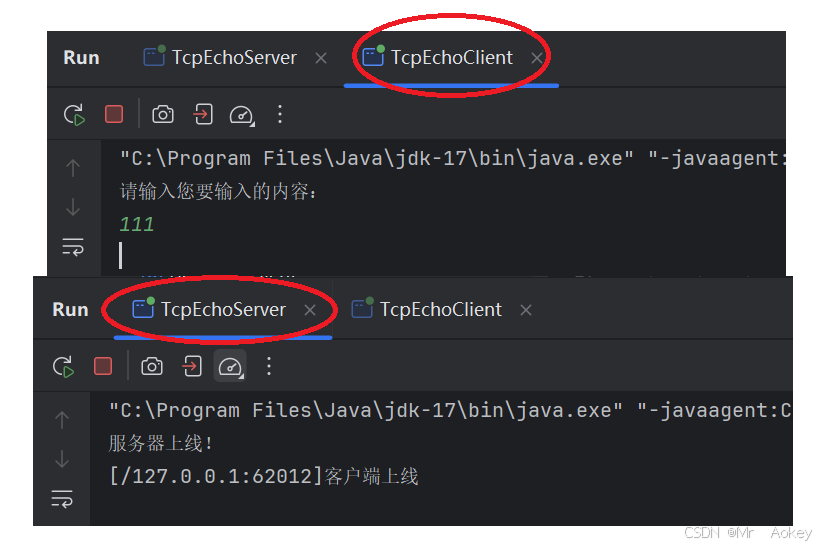Switch to TcpEchoServer tab in upper panel
The width and height of the screenshot is (818, 548).
pos(220,57)
